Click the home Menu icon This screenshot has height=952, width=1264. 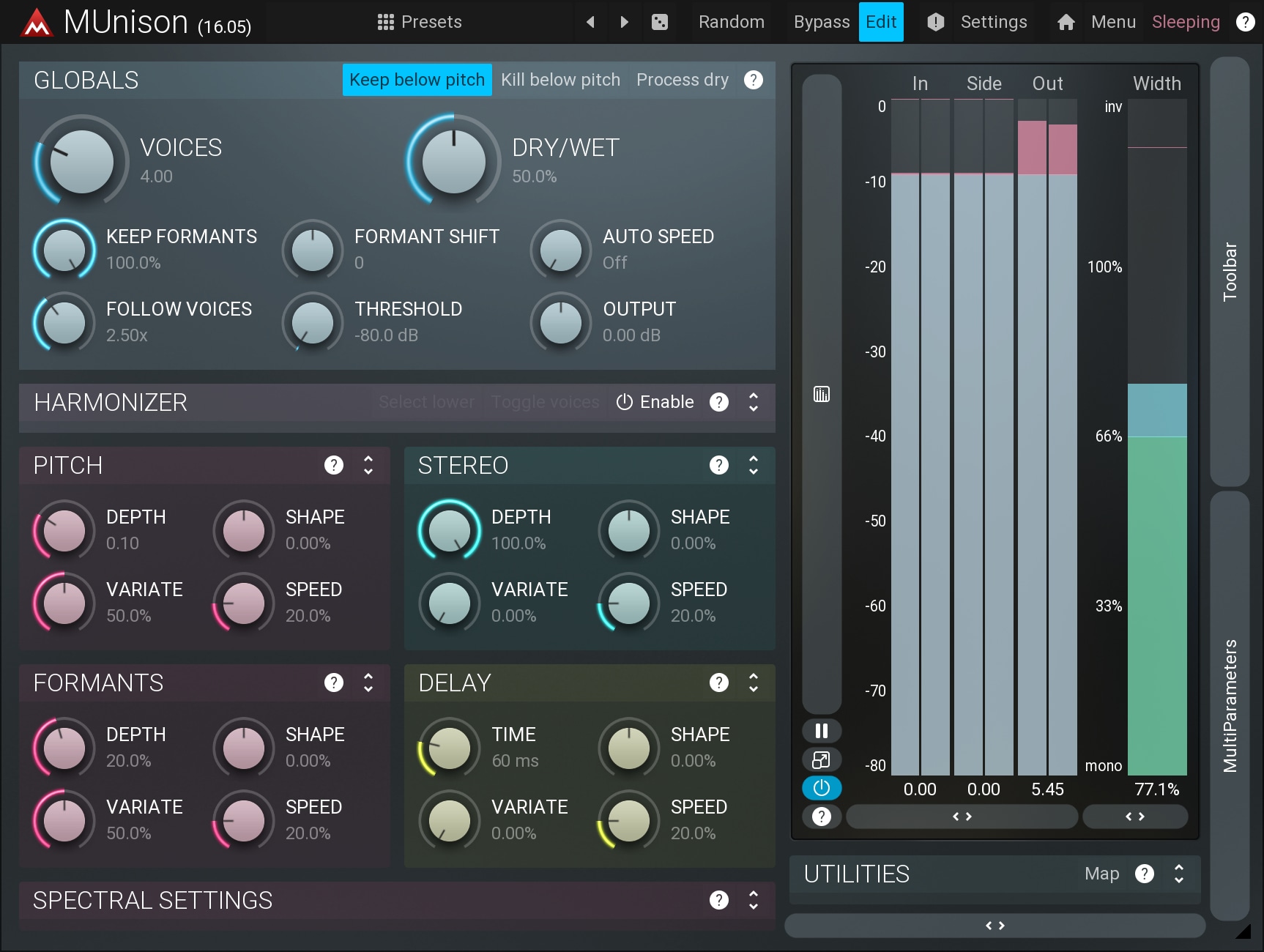coord(1066,22)
